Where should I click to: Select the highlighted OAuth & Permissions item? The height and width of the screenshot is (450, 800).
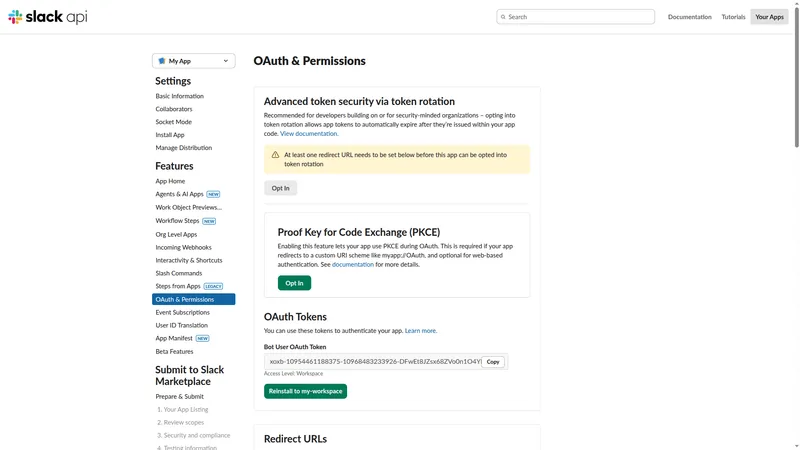click(x=193, y=299)
